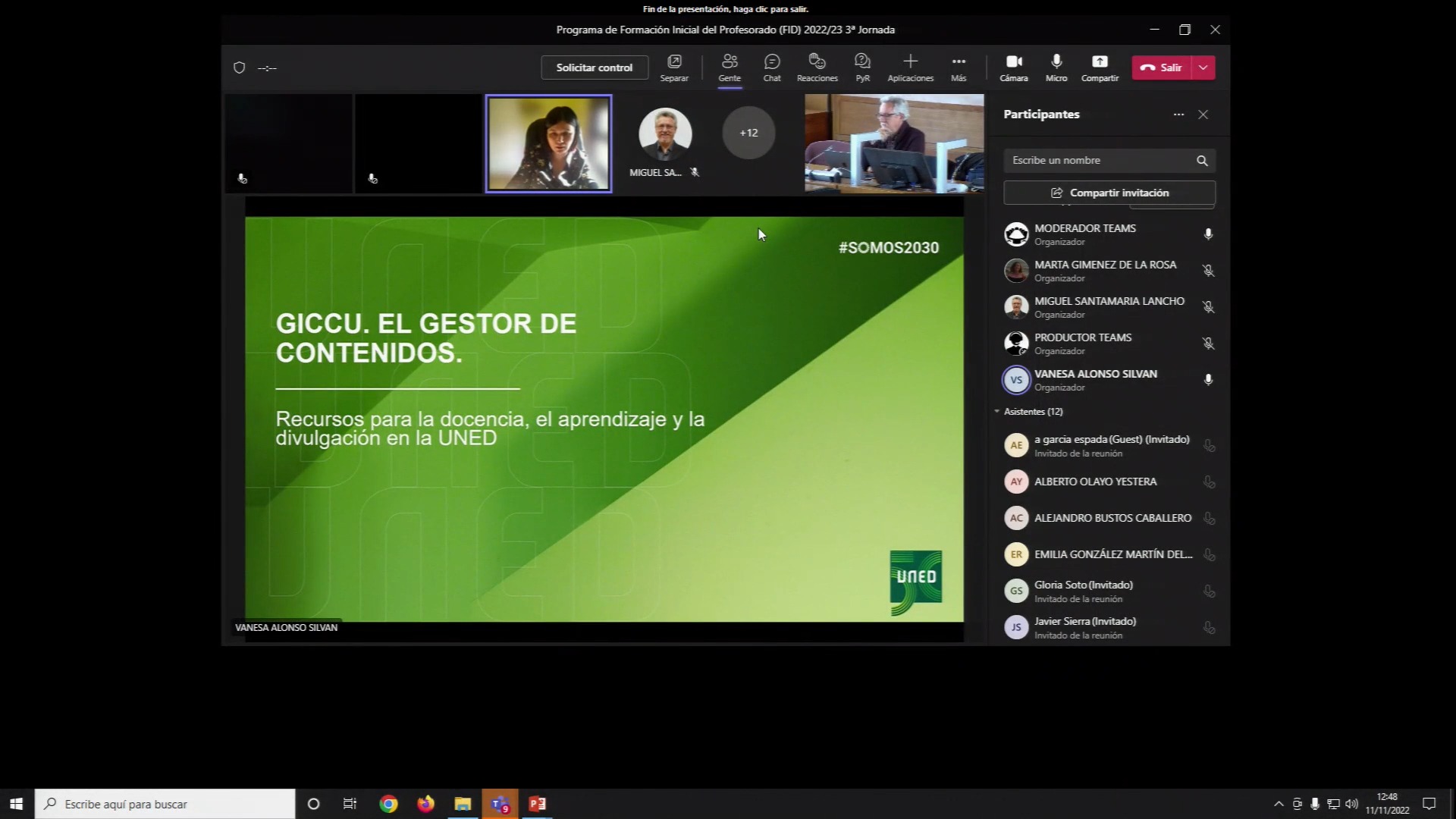Screen dimensions: 1456x819
Task: Click the a garcia espada mic status icon
Action: 1210,446
